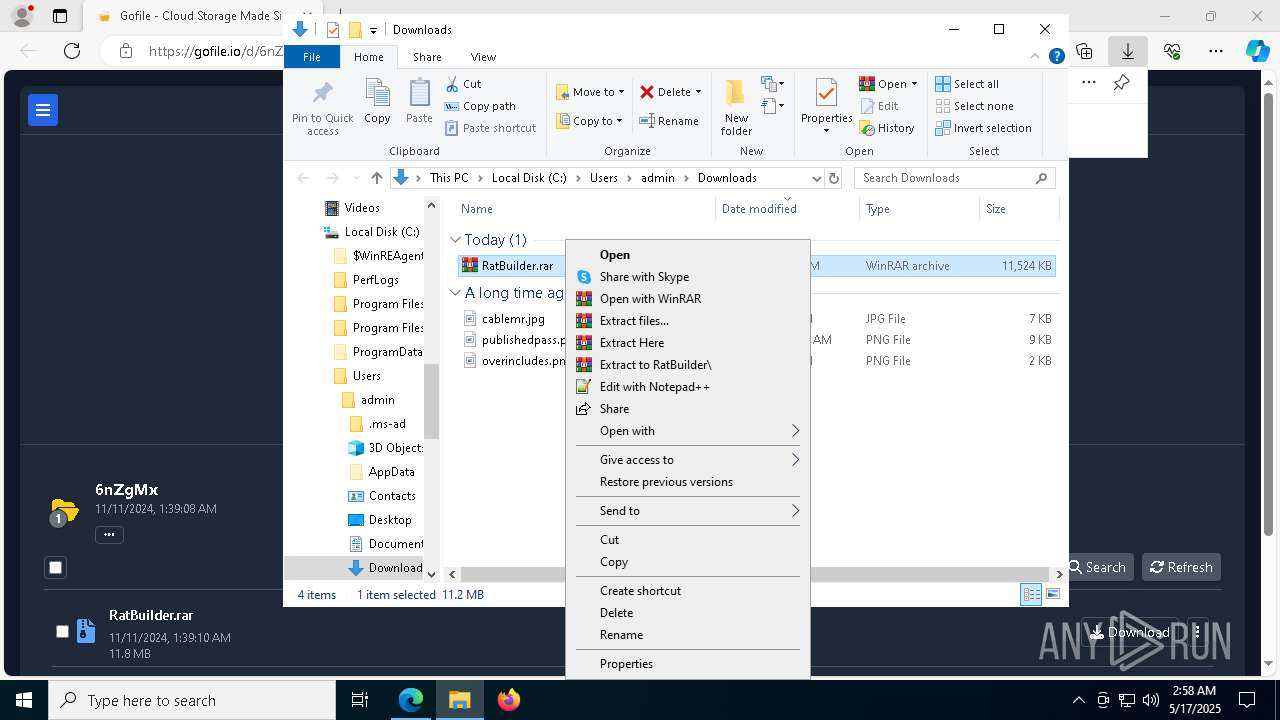Image resolution: width=1280 pixels, height=720 pixels.
Task: Click Invert selection in ribbon
Action: [x=983, y=128]
